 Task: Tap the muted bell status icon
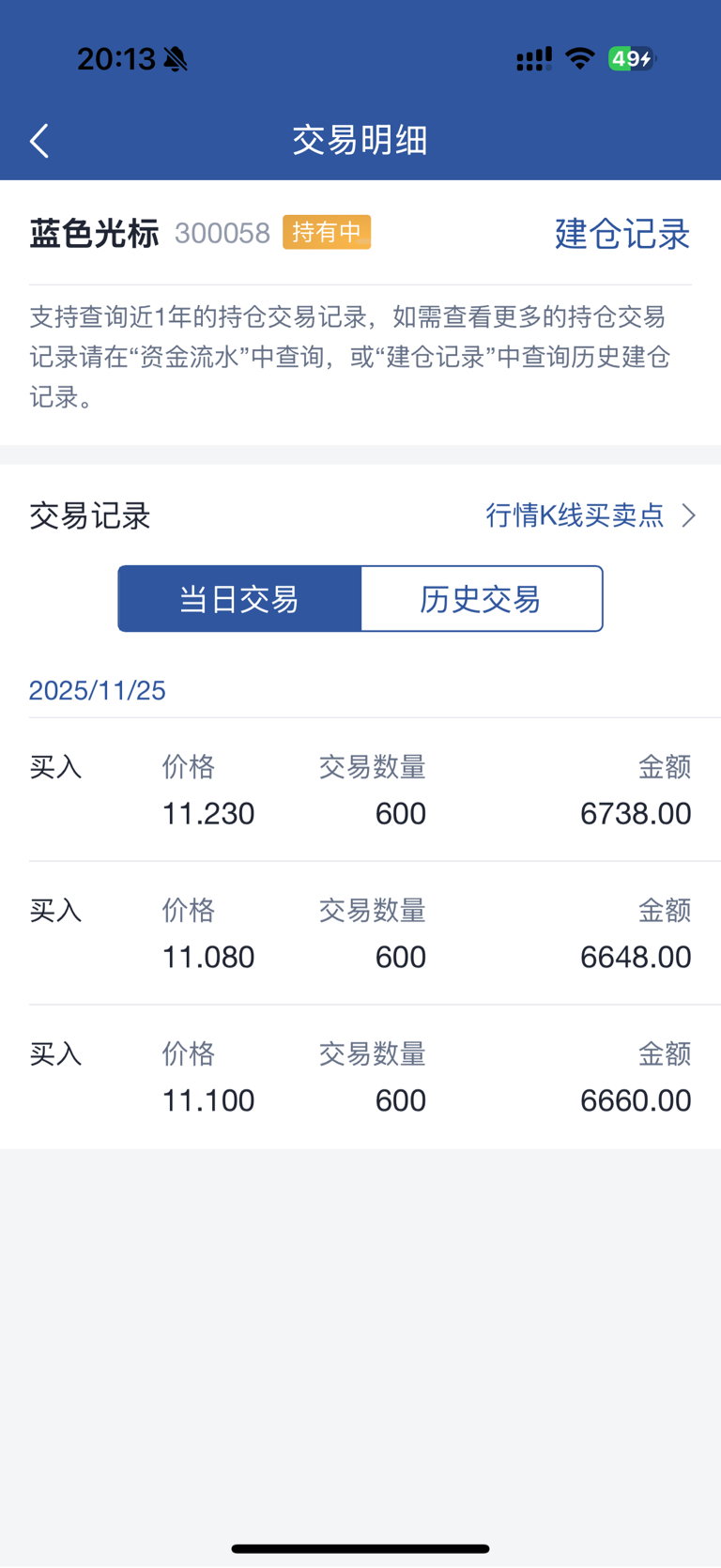click(176, 59)
